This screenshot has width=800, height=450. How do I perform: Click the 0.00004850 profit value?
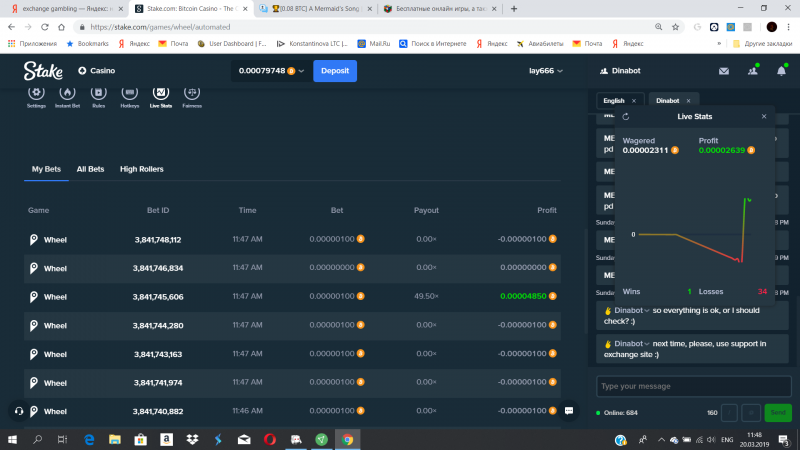[x=523, y=296]
